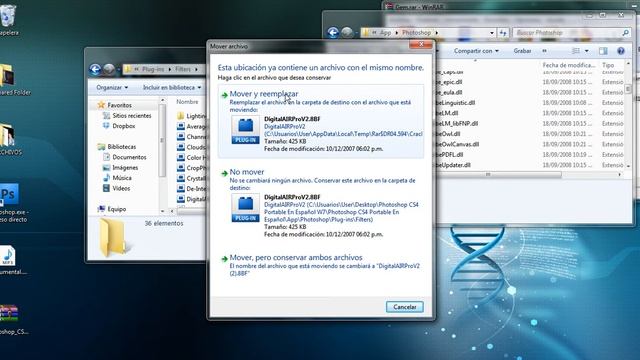Open Dropbox in navigation pane
This screenshot has height=360, width=640.
(123, 126)
